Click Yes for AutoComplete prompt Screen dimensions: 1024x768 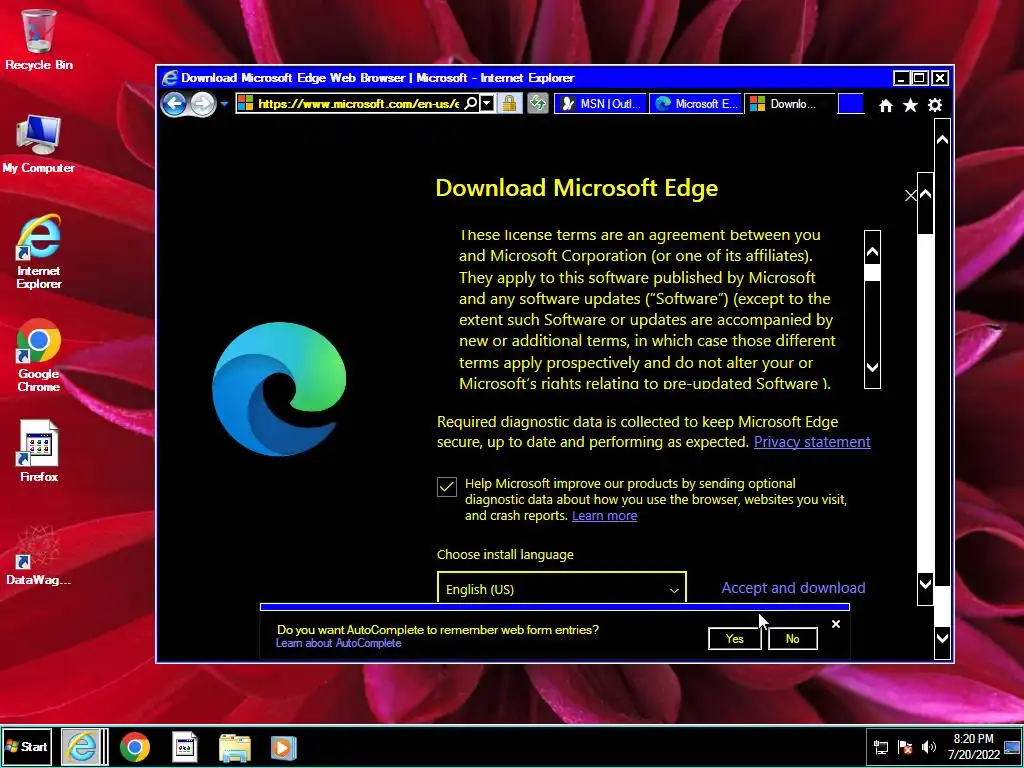tap(735, 639)
